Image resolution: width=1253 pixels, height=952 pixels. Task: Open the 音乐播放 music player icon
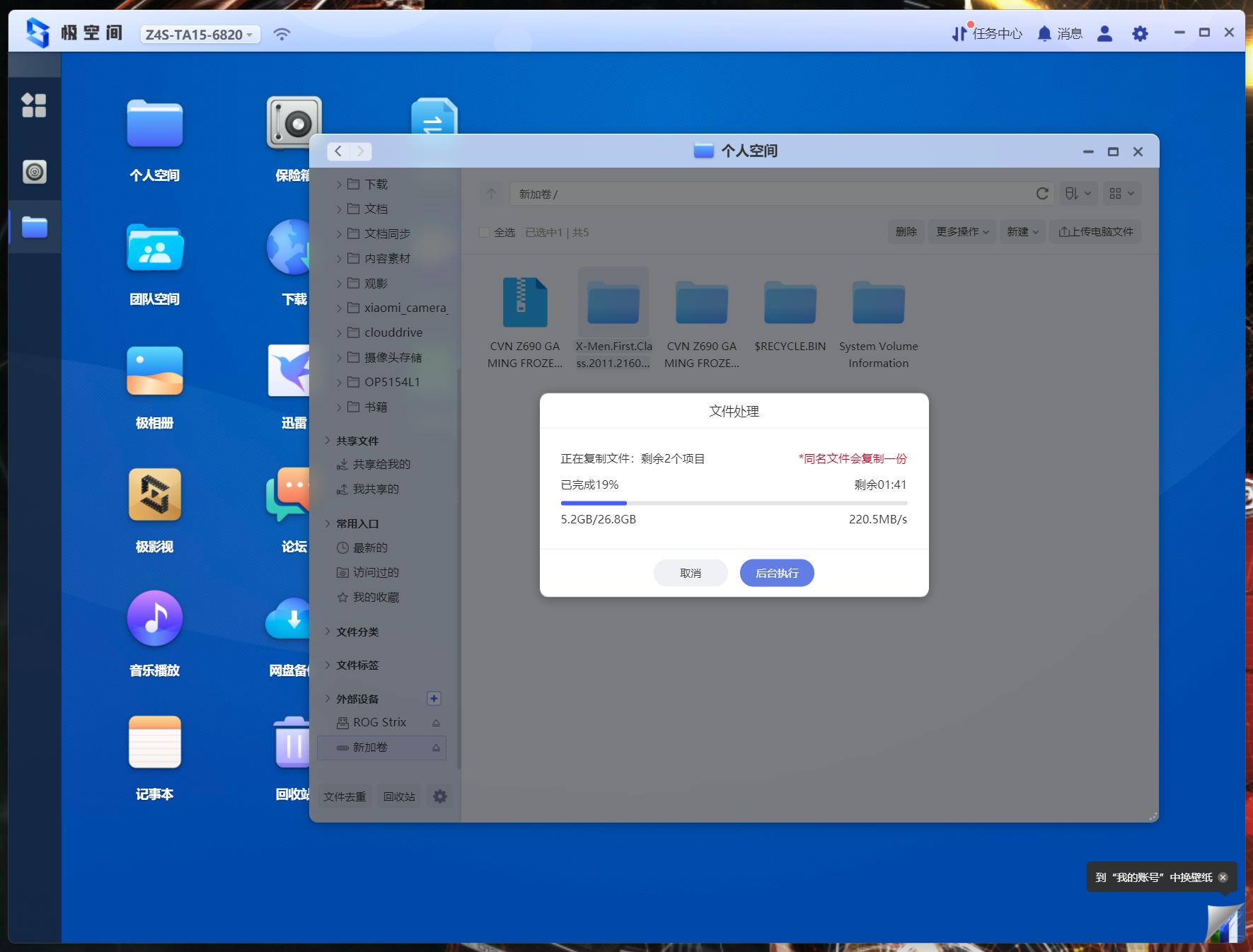pos(154,619)
